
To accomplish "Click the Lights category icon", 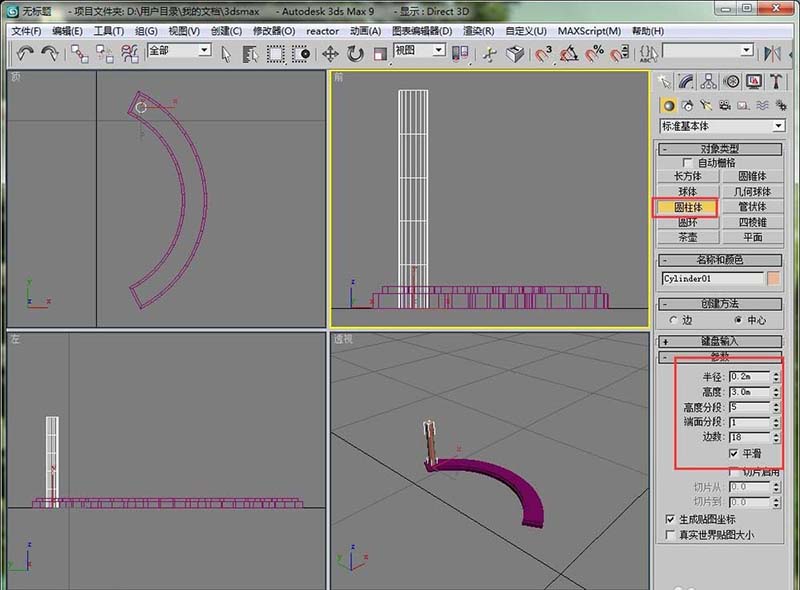I will coord(706,106).
